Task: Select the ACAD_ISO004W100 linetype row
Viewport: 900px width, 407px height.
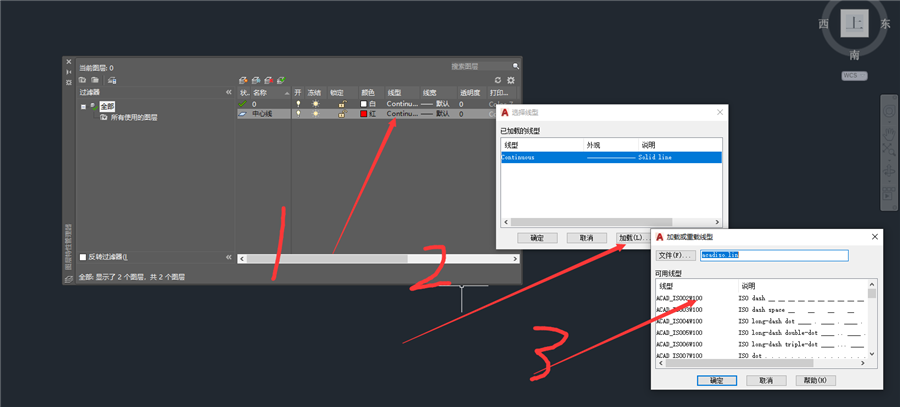Action: click(x=761, y=321)
